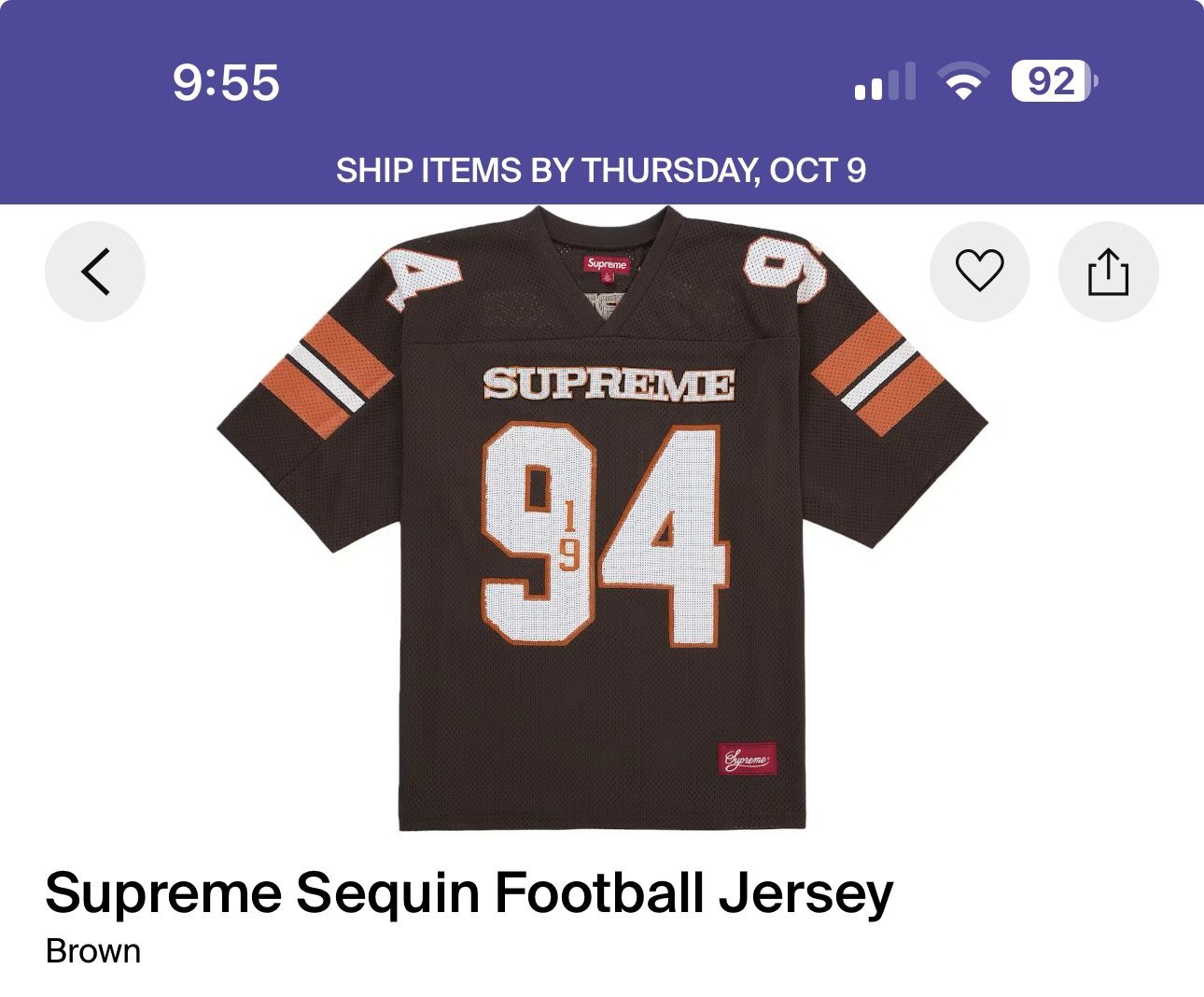Tap the cellular signal bars icon
This screenshot has height=997, width=1204.
(884, 83)
